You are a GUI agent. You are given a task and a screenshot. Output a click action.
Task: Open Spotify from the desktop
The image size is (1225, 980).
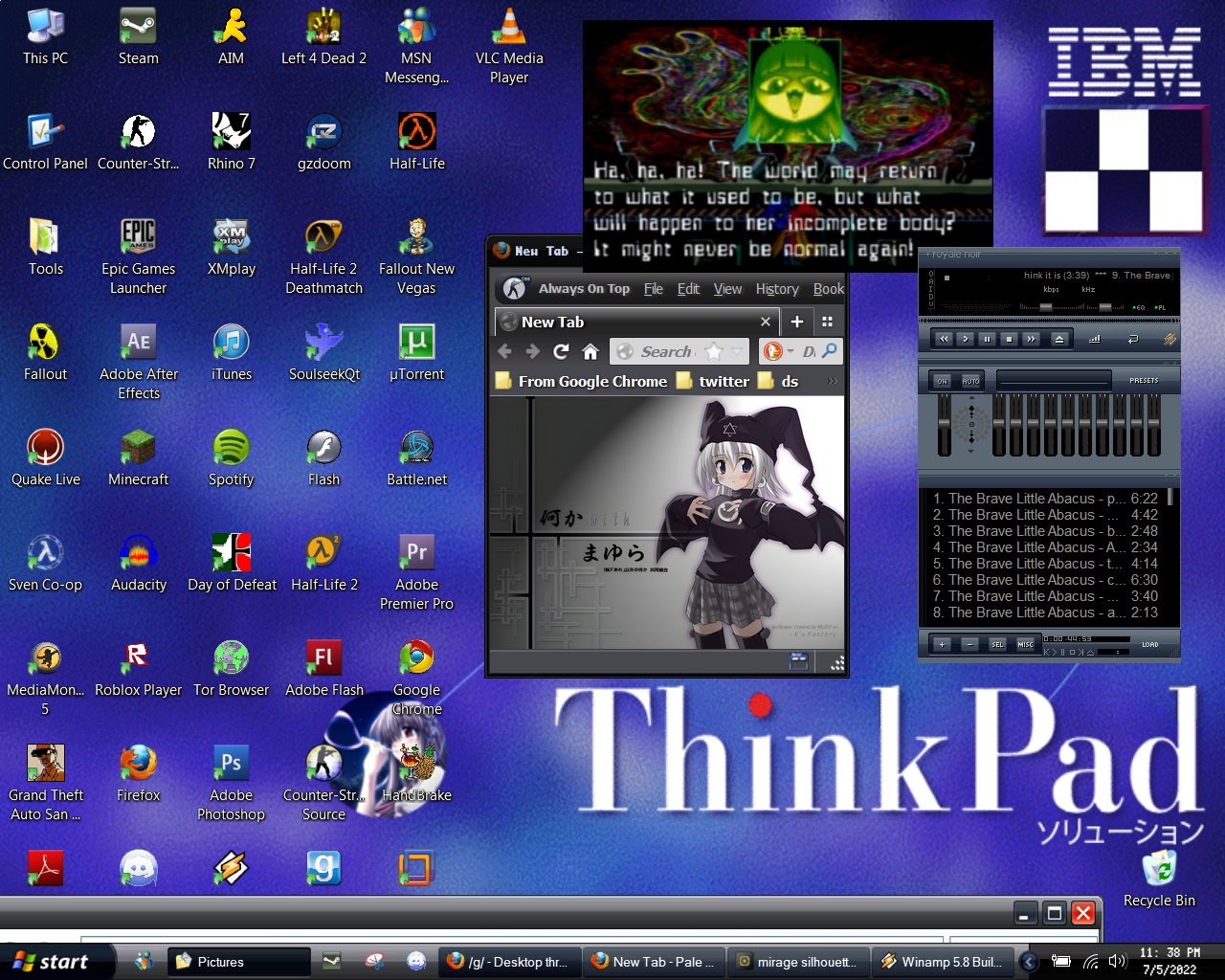tap(231, 459)
